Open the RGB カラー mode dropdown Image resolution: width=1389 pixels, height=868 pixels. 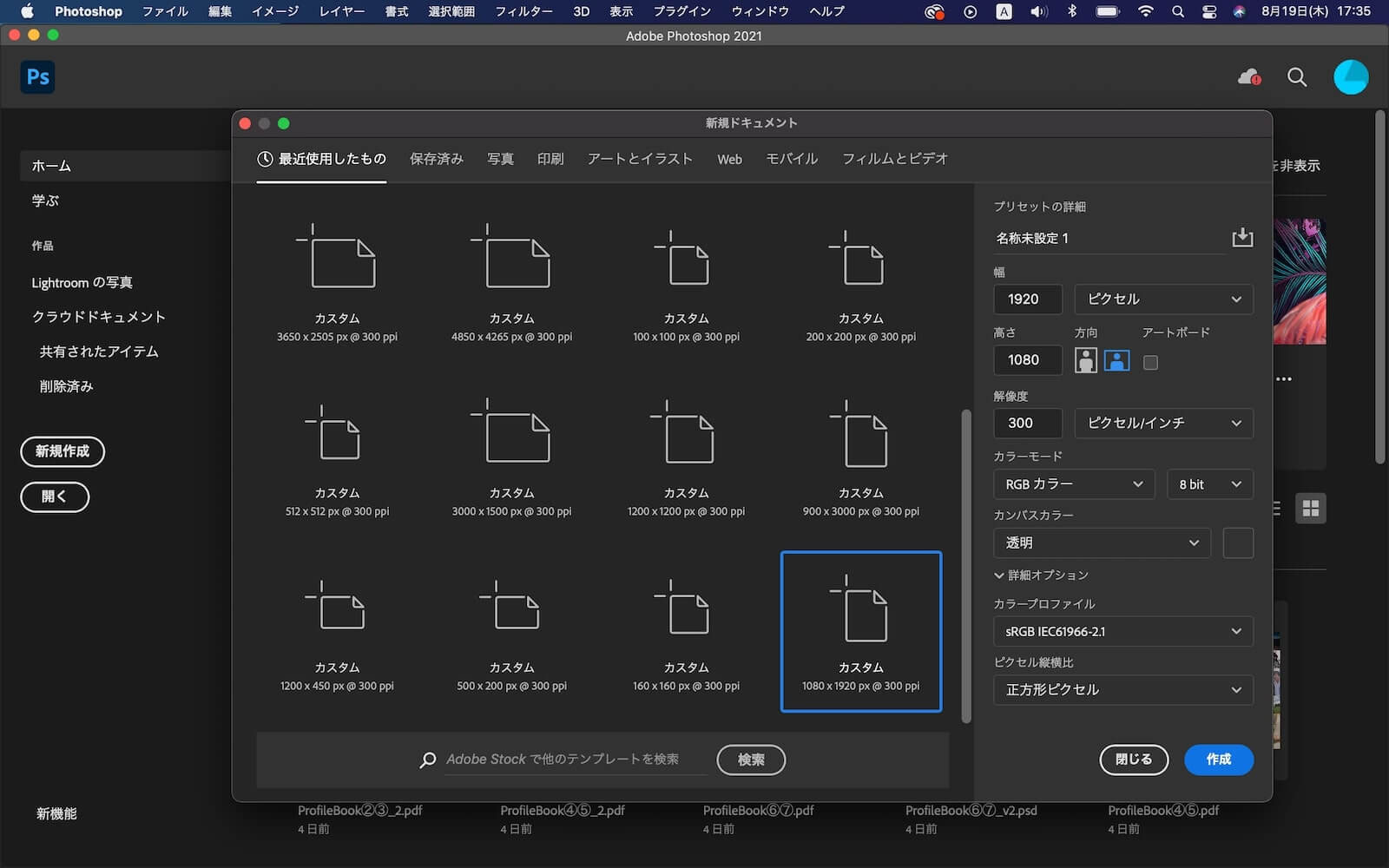point(1074,483)
